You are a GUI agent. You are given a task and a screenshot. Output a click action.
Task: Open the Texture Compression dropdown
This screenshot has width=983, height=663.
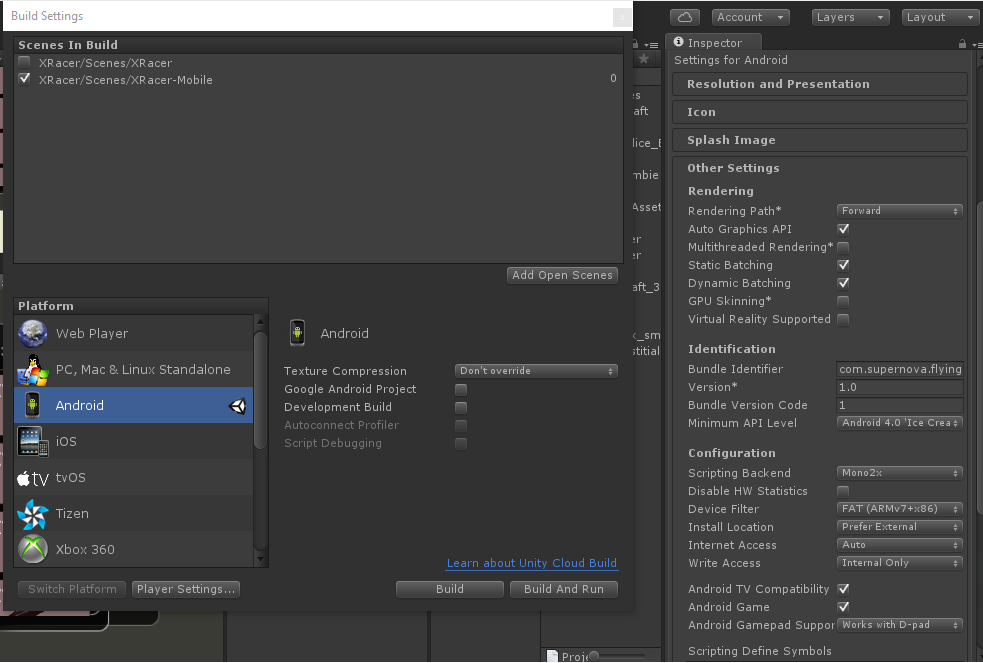point(536,371)
